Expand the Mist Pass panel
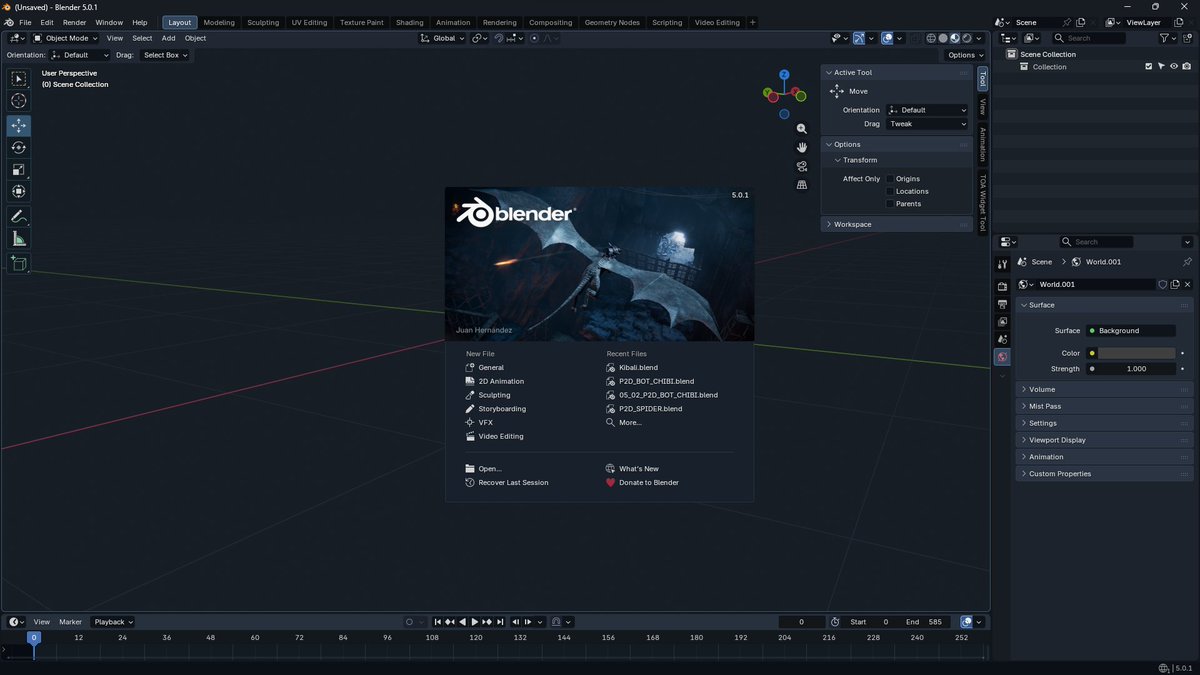Image resolution: width=1200 pixels, height=675 pixels. pyautogui.click(x=1105, y=406)
